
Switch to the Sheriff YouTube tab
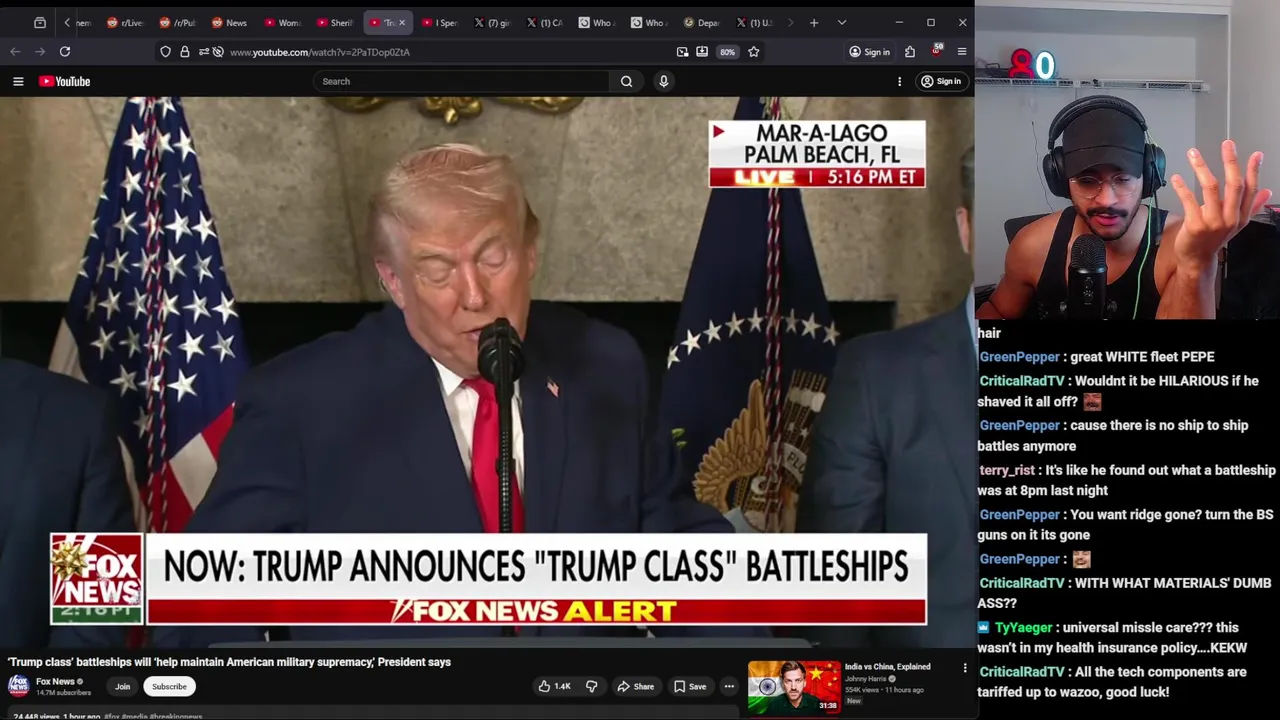click(335, 22)
